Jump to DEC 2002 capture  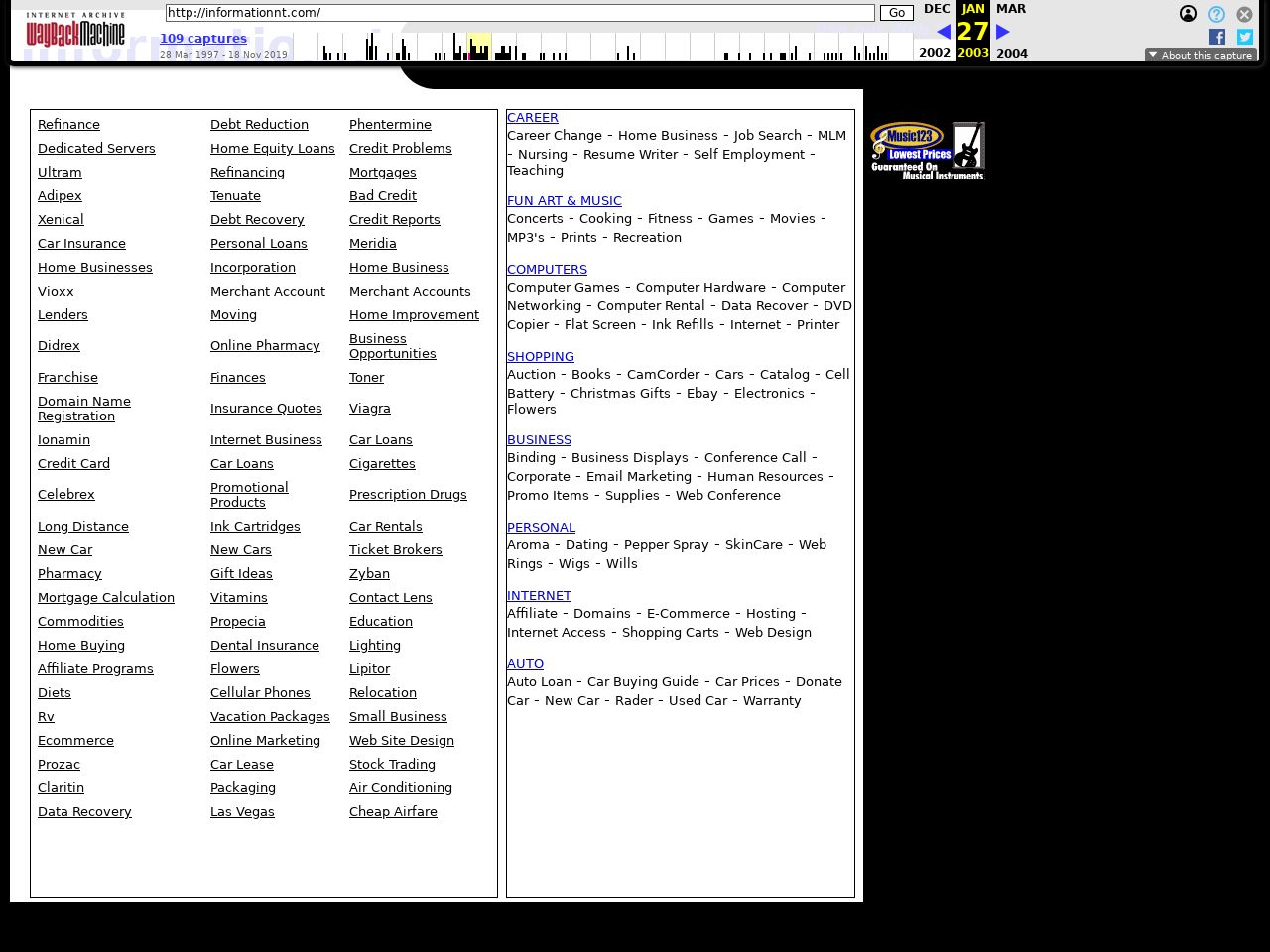[936, 9]
